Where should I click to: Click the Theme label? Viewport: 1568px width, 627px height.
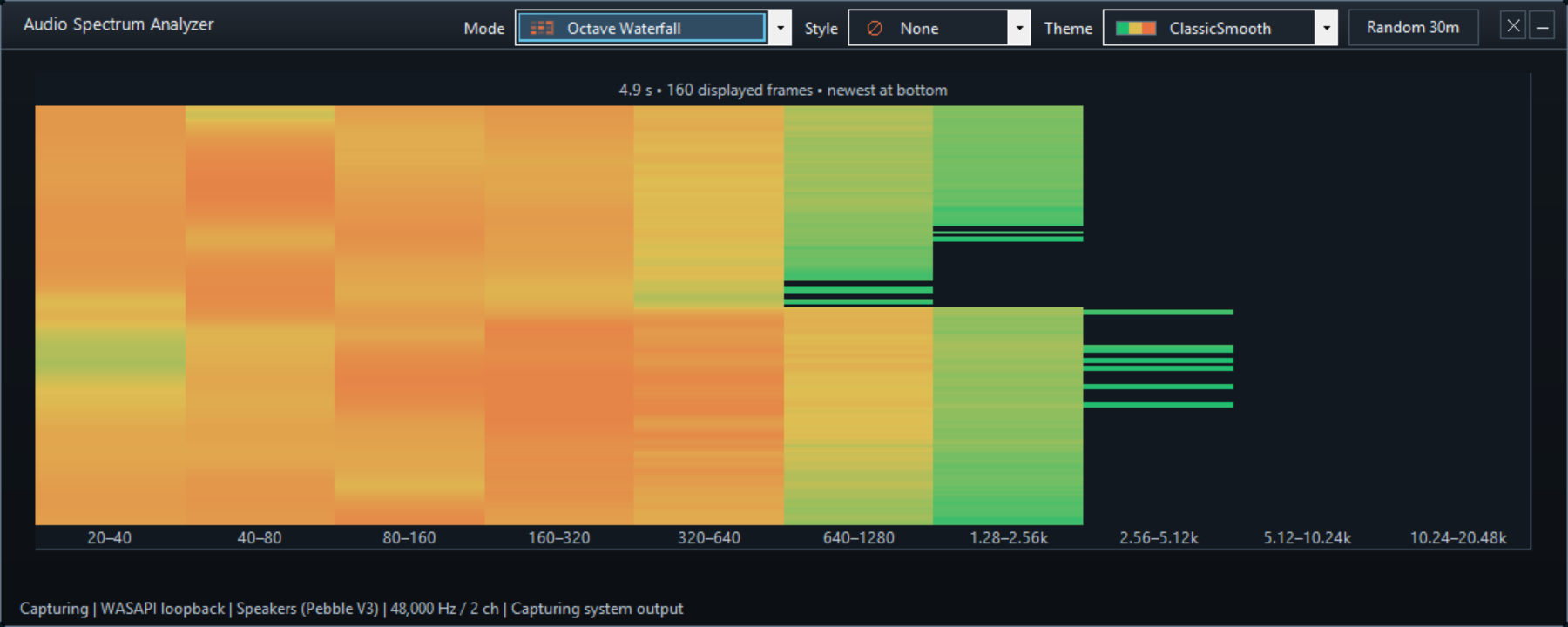pos(1068,29)
